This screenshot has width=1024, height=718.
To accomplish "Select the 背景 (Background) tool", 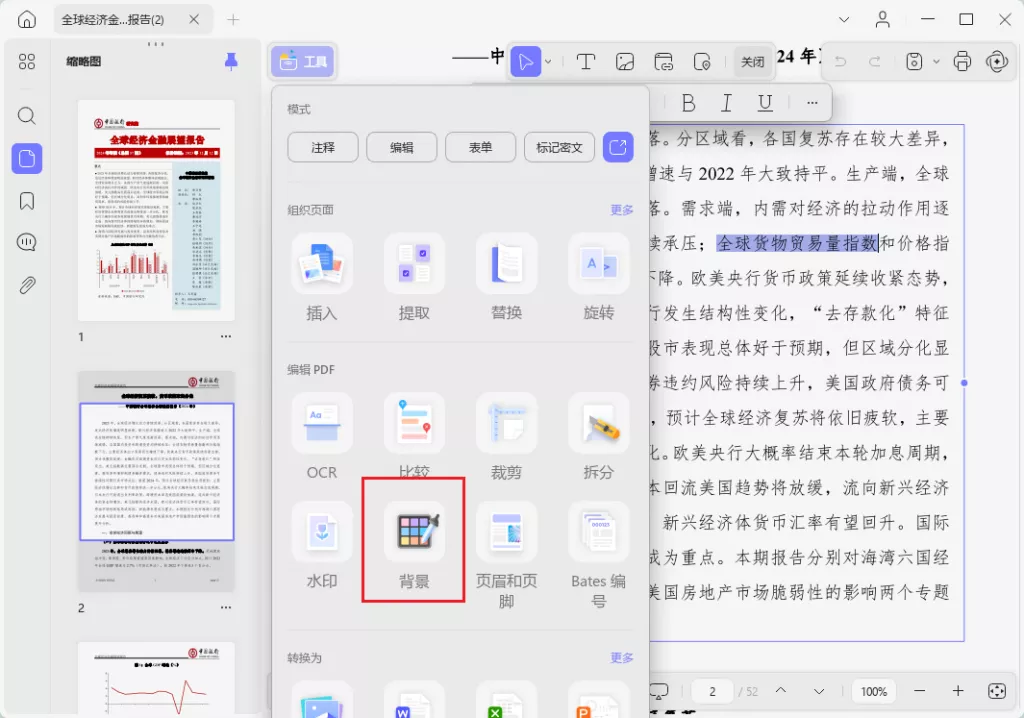I will (x=414, y=541).
